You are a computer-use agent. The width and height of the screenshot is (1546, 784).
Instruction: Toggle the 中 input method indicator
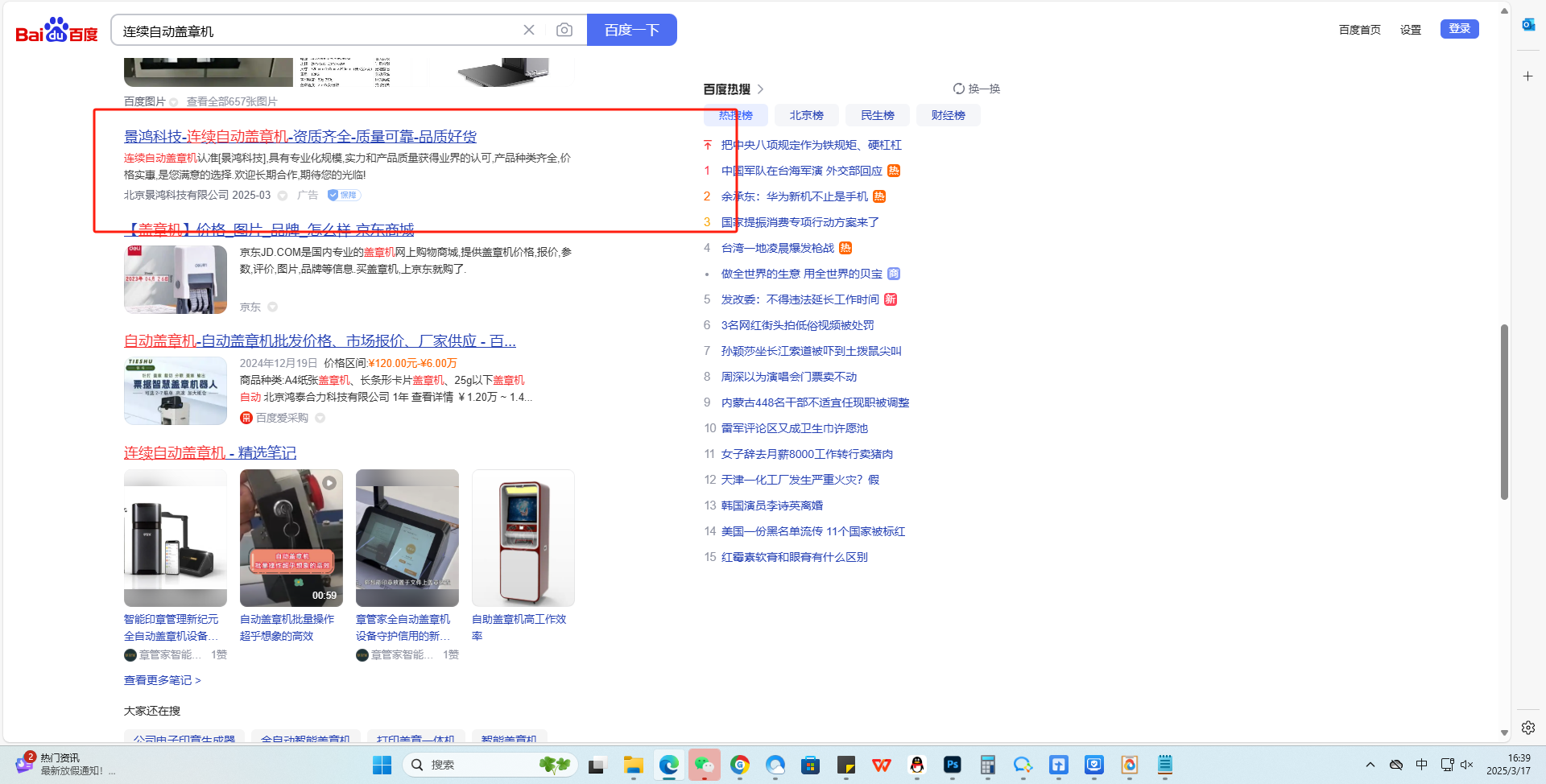[x=1422, y=765]
